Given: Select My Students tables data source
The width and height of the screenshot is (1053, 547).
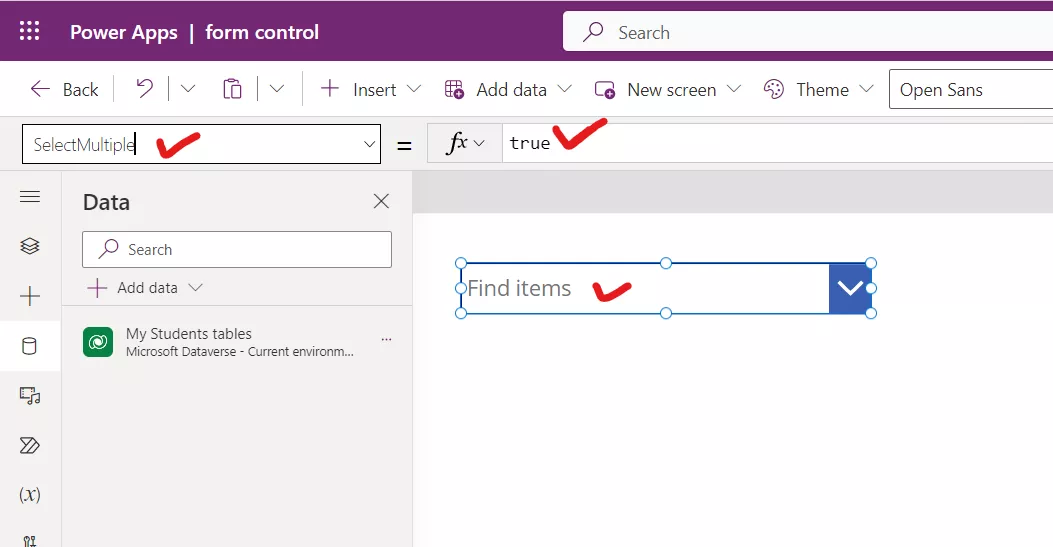Looking at the screenshot, I should click(237, 342).
